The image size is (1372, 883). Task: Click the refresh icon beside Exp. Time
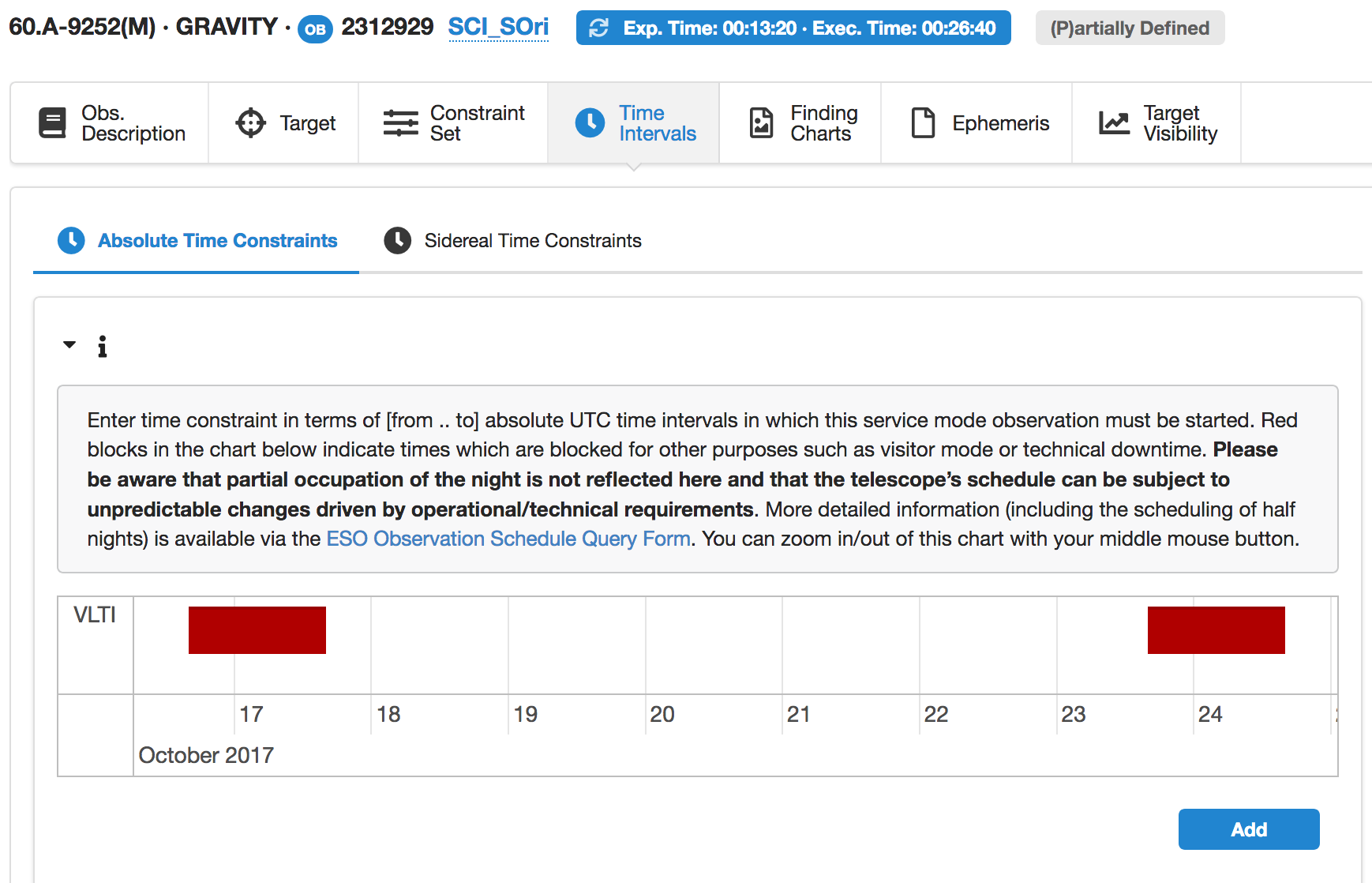pyautogui.click(x=599, y=28)
